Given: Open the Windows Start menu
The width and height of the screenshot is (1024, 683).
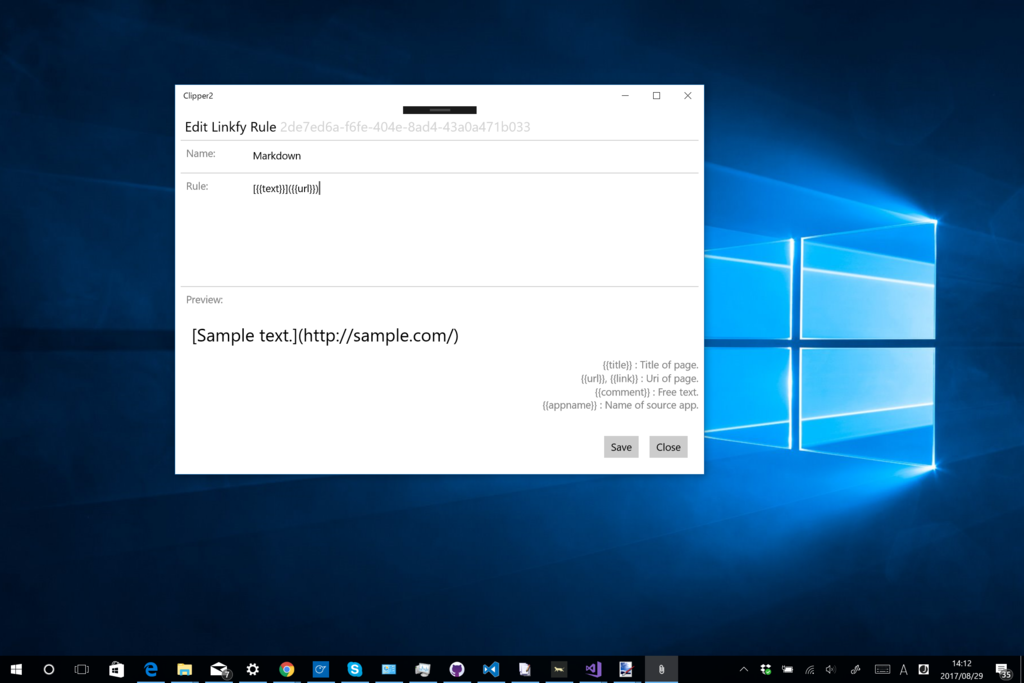Looking at the screenshot, I should (16, 669).
